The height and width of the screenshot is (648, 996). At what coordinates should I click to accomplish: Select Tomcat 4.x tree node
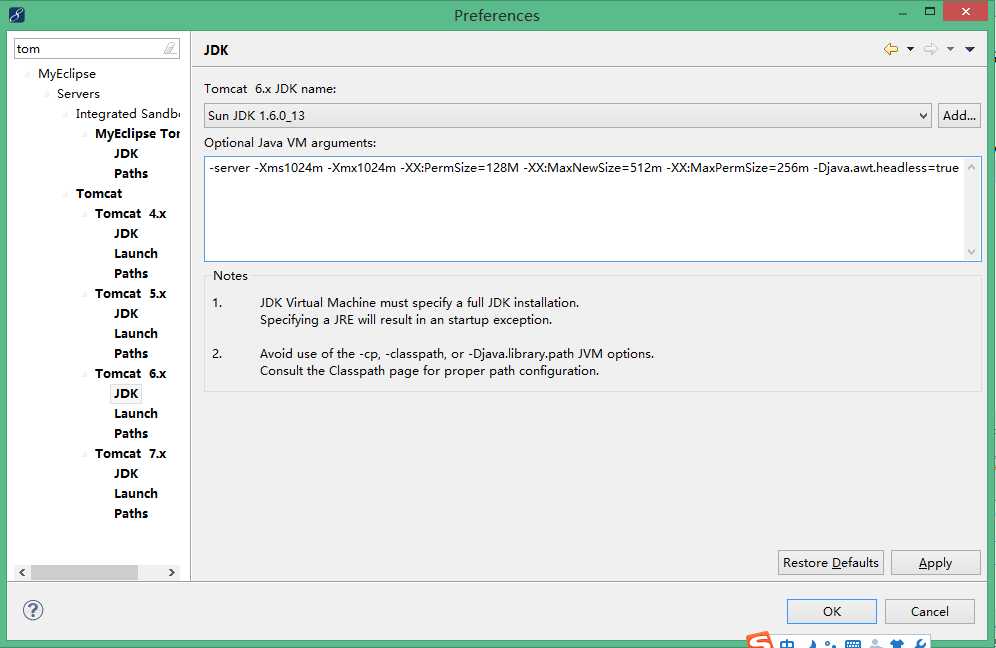(x=130, y=213)
